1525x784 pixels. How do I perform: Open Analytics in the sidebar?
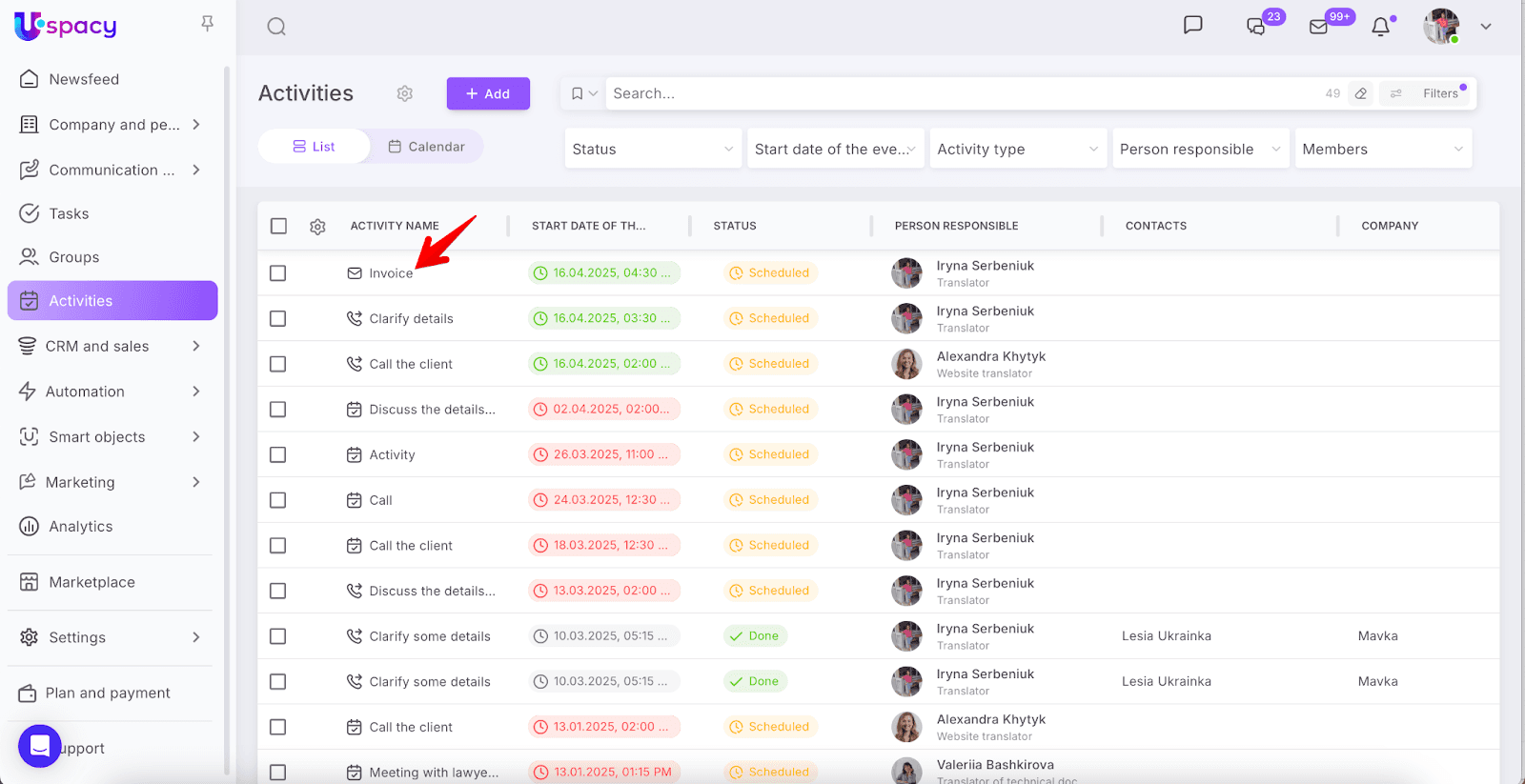pyautogui.click(x=81, y=527)
